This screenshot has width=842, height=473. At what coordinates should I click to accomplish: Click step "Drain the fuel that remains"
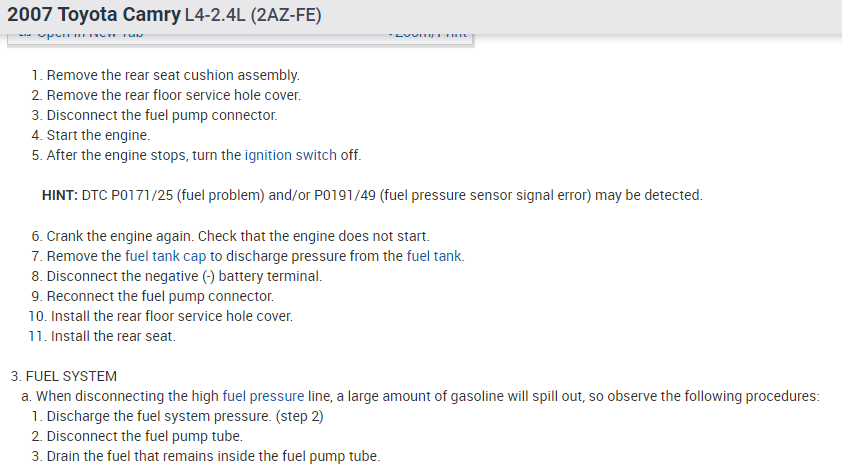click(x=213, y=456)
